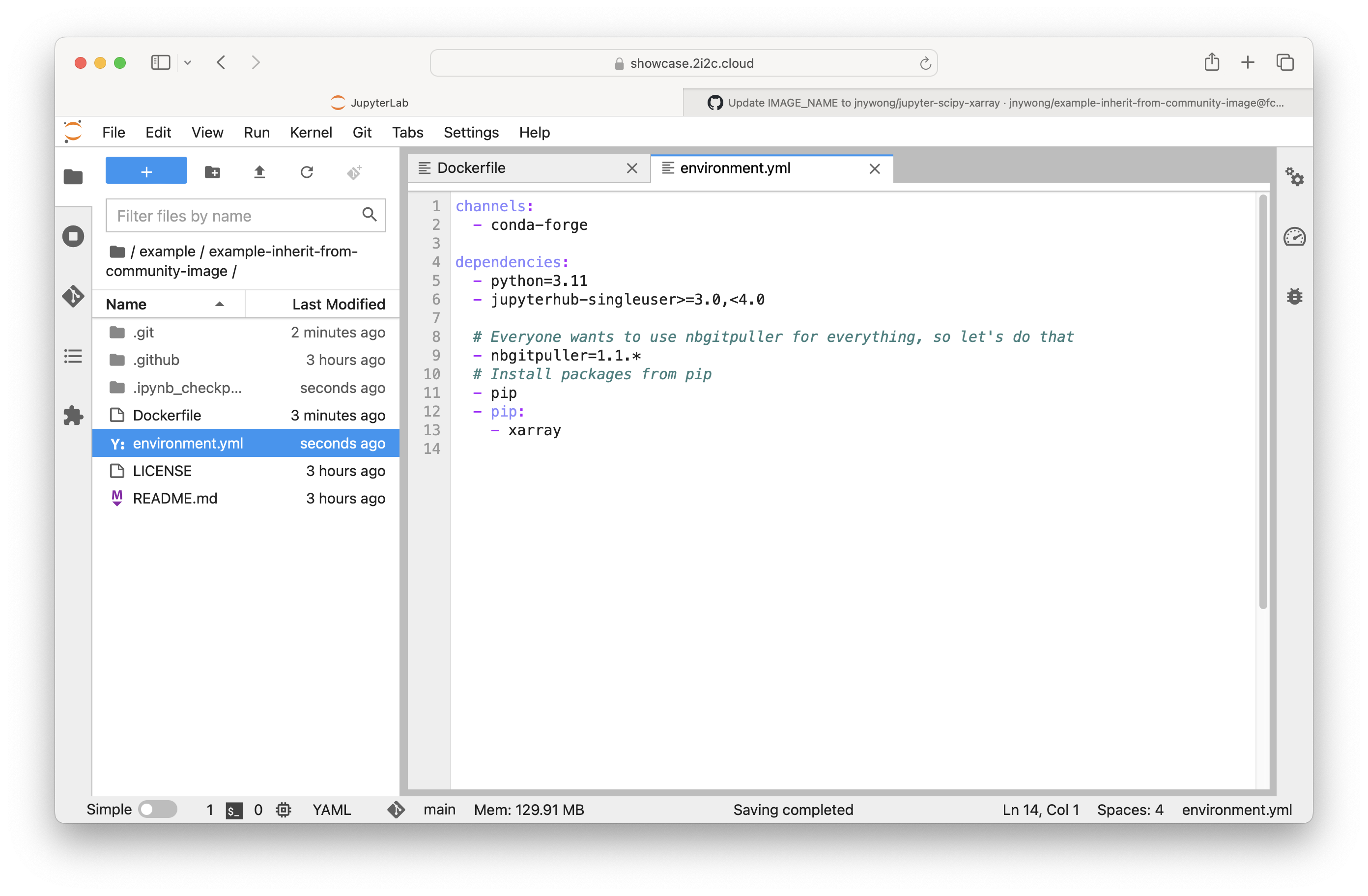Viewport: 1368px width, 896px height.
Task: Refresh the file browser list
Action: click(x=308, y=171)
